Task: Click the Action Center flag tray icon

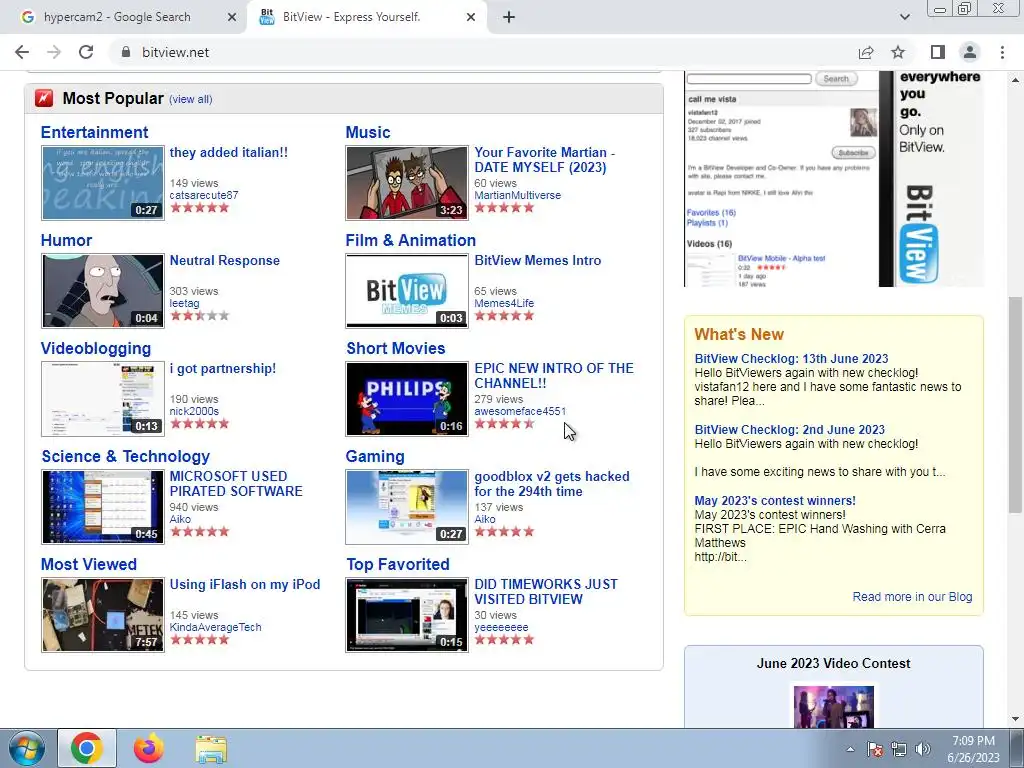Action: (x=875, y=749)
